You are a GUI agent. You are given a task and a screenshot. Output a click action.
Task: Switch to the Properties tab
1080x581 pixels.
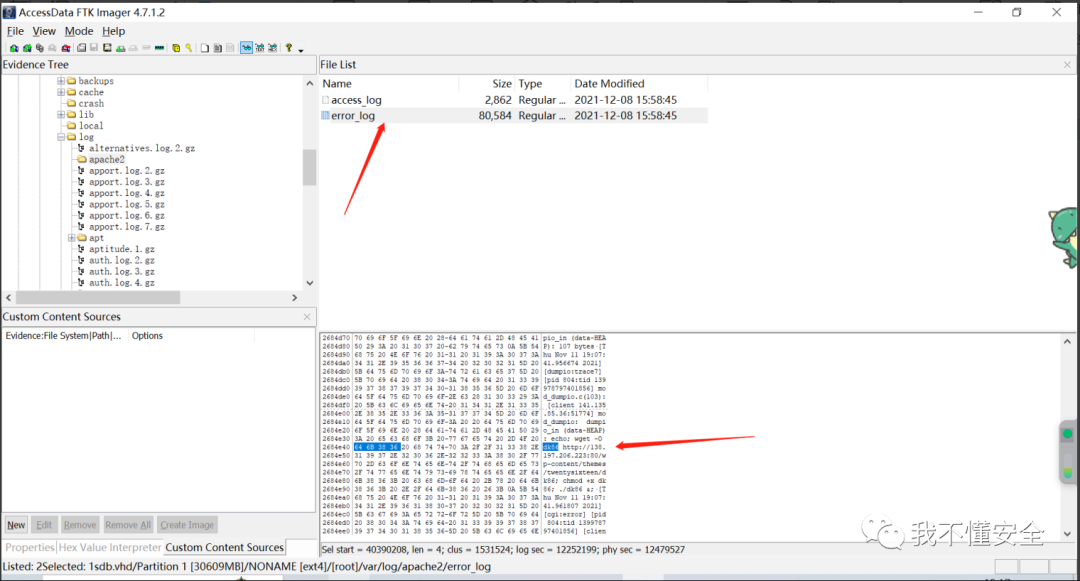click(30, 547)
